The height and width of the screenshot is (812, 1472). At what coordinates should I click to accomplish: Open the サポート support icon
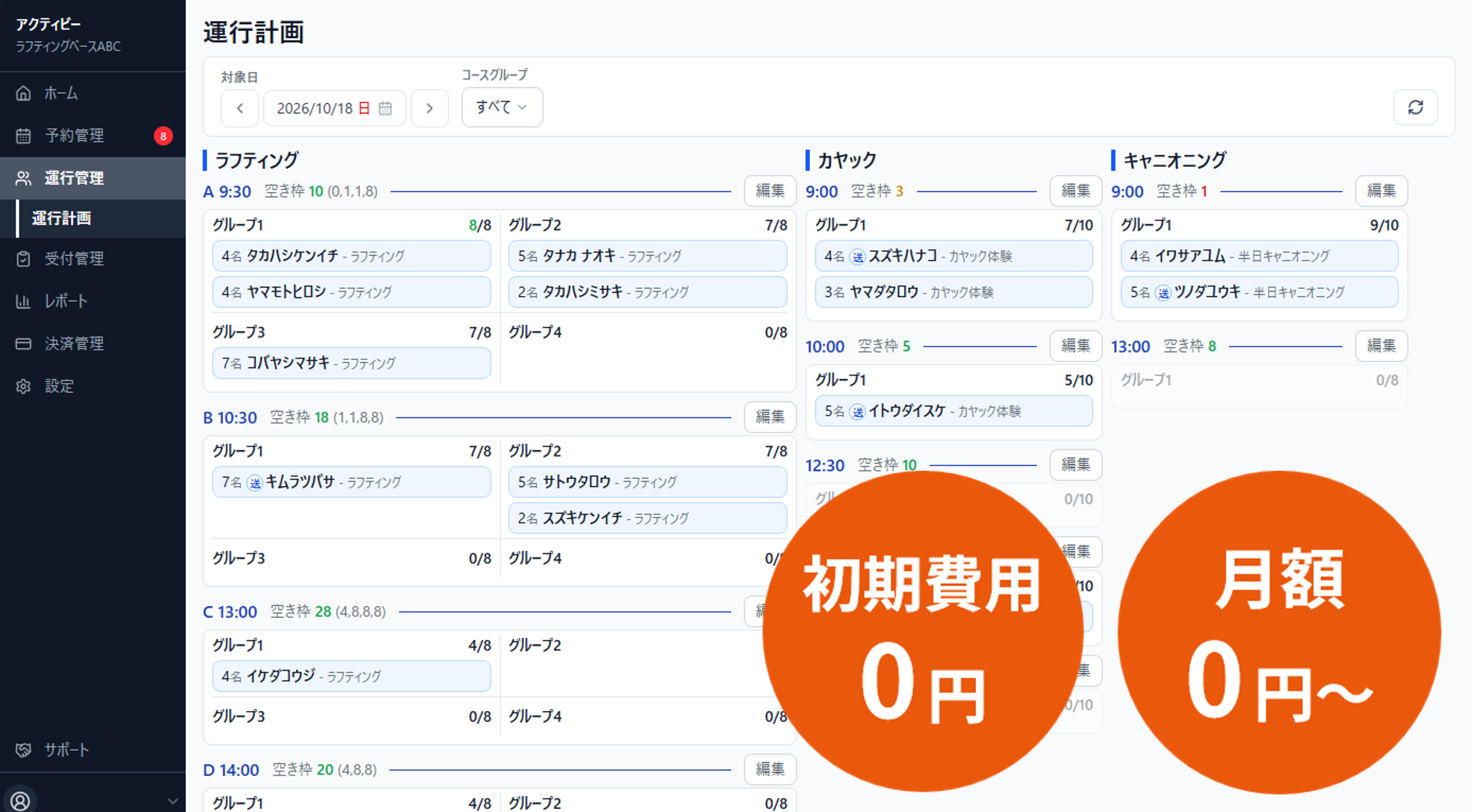(23, 750)
